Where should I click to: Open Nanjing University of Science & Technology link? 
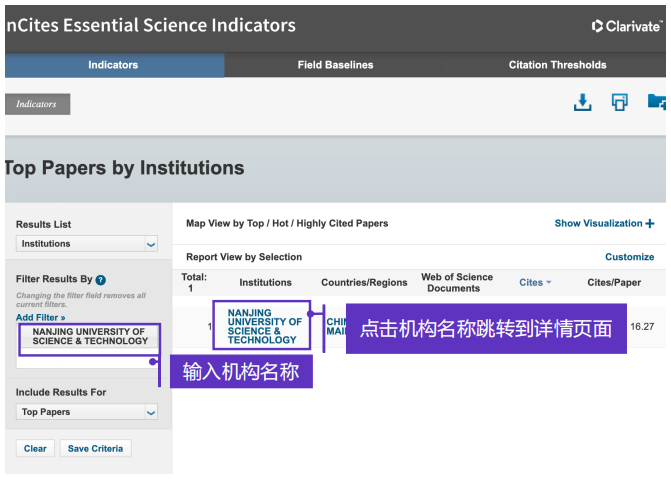click(263, 326)
